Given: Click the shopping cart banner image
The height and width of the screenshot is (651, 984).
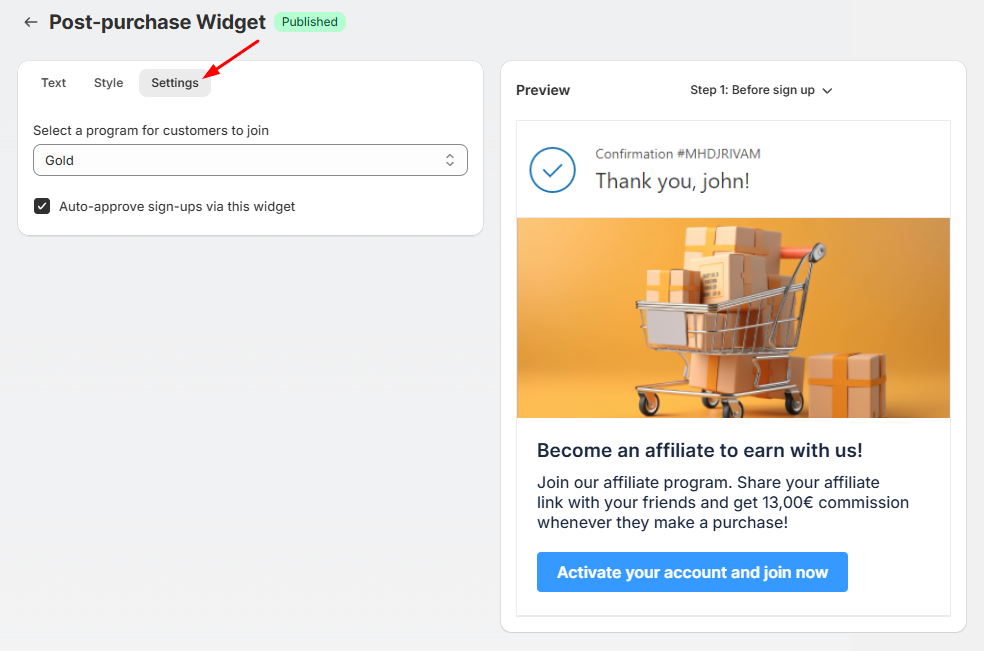Looking at the screenshot, I should pos(733,317).
